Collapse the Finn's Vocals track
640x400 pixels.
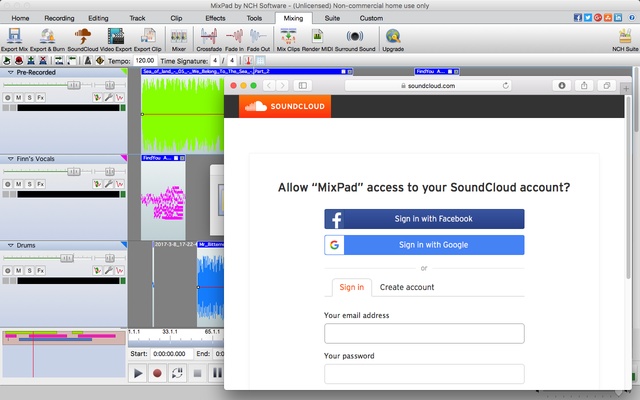tap(11, 159)
